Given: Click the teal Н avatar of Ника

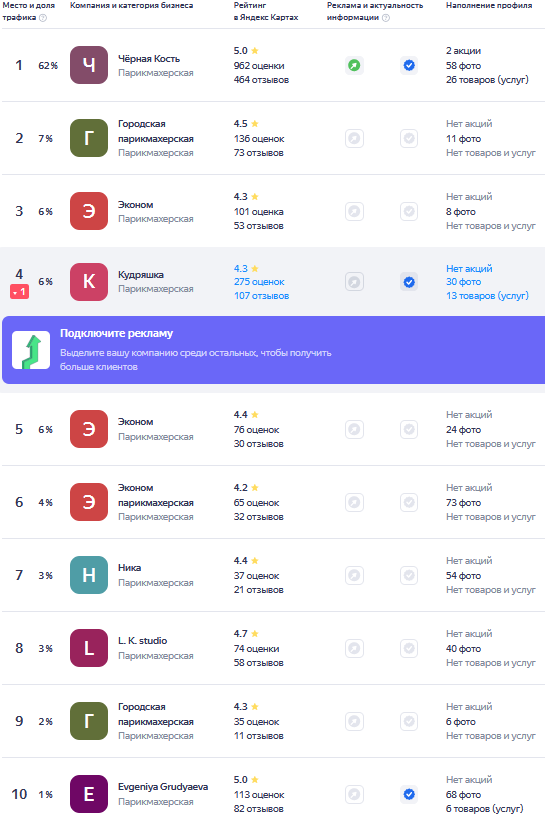Looking at the screenshot, I should [x=89, y=575].
